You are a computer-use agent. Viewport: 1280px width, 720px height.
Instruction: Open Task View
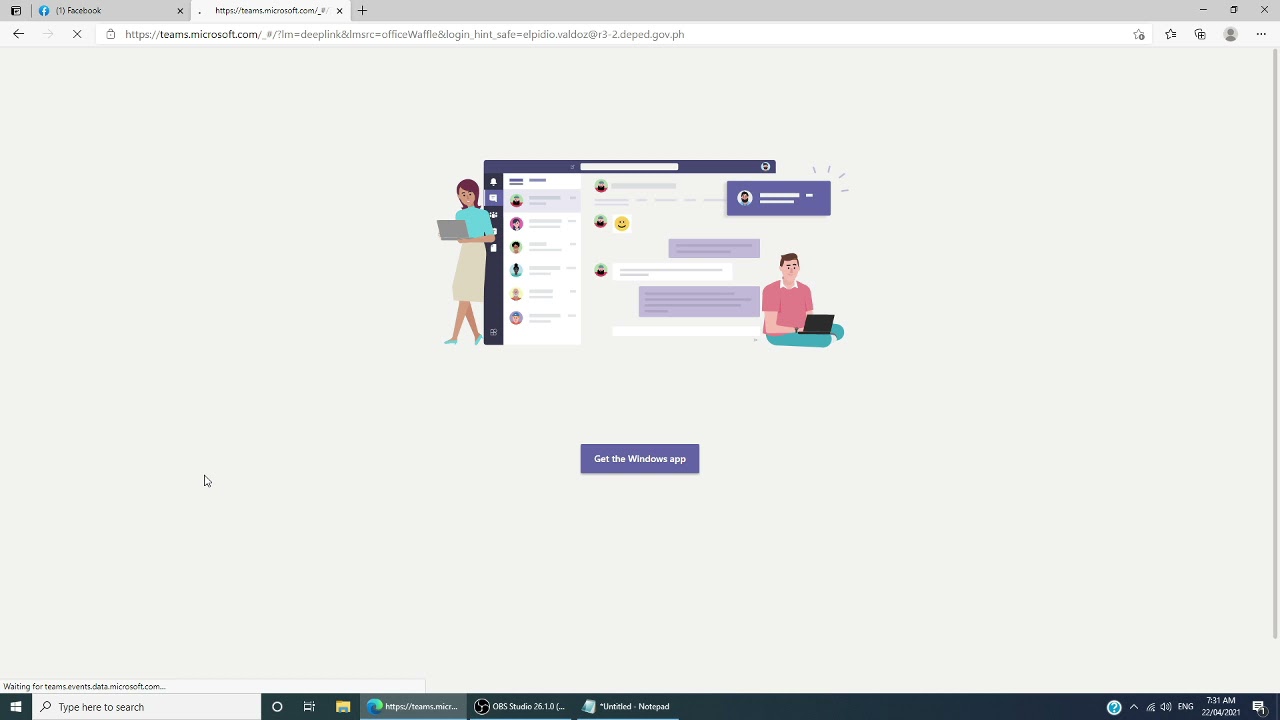pyautogui.click(x=309, y=707)
